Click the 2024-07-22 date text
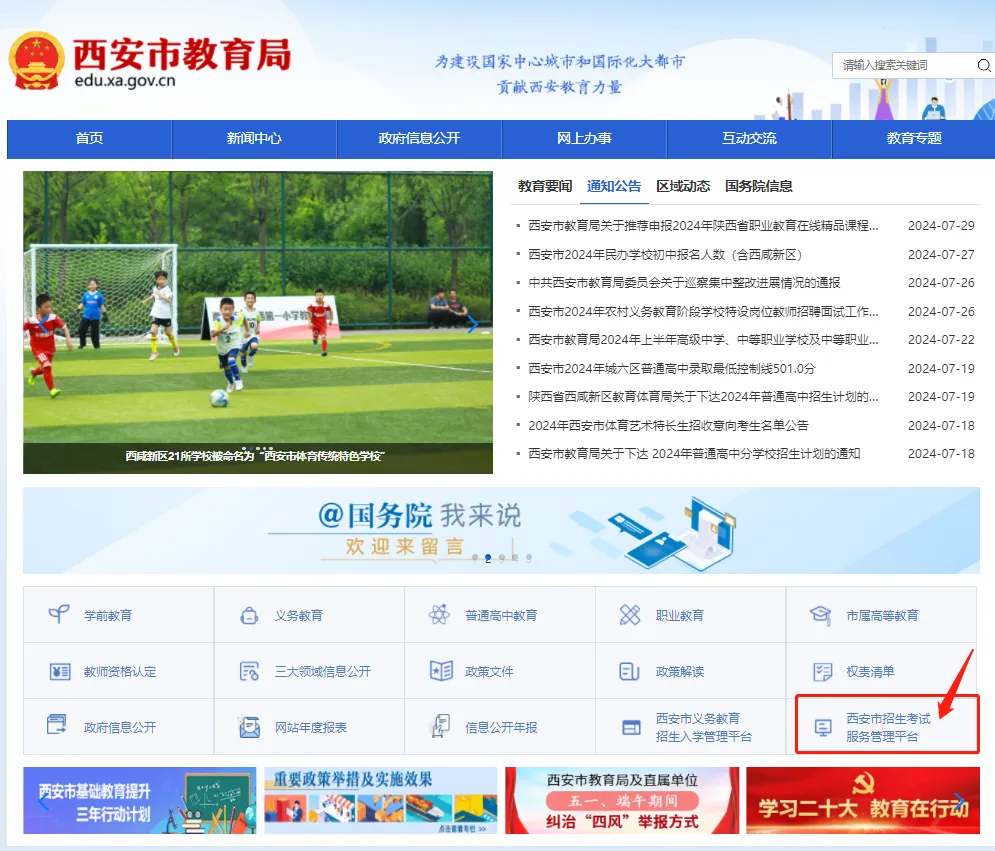 [941, 340]
